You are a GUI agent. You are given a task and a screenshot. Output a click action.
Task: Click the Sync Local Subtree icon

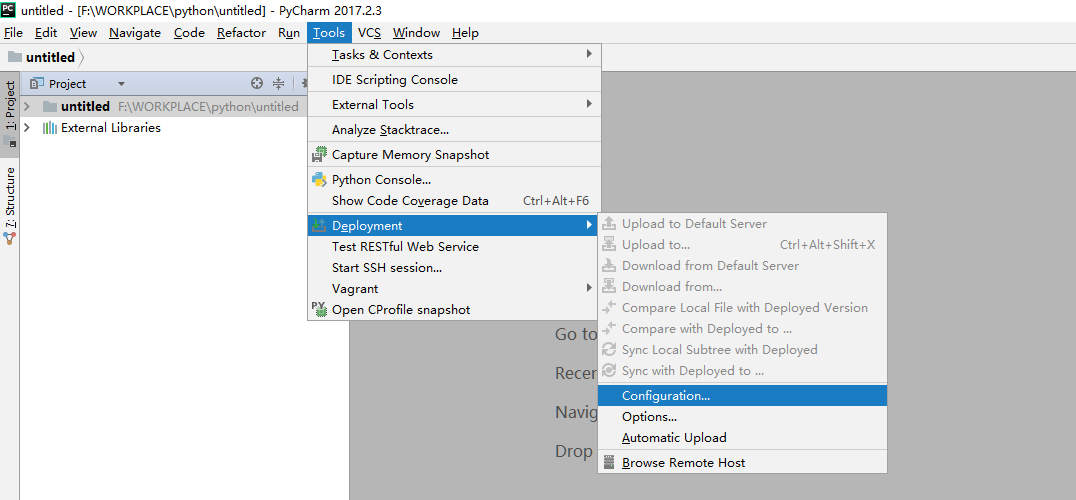click(609, 350)
